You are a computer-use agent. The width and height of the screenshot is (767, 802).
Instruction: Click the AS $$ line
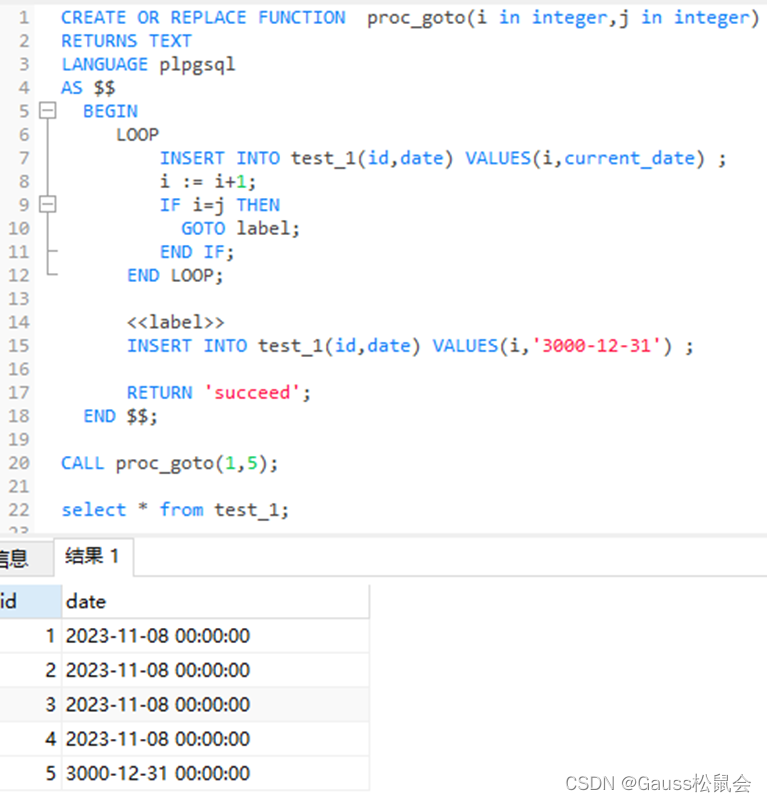pyautogui.click(x=88, y=88)
